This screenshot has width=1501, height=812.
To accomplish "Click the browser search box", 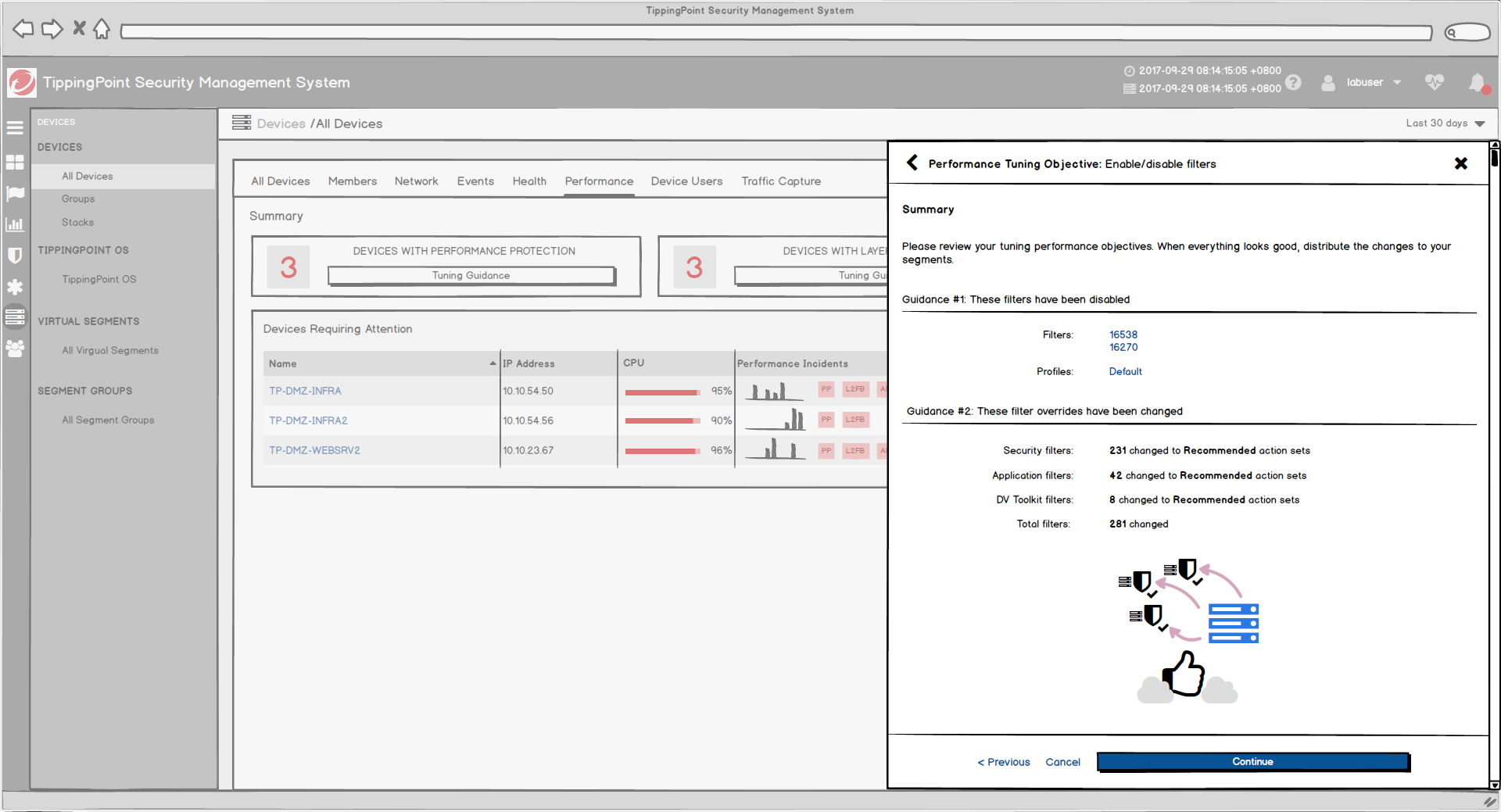I will click(x=1467, y=32).
